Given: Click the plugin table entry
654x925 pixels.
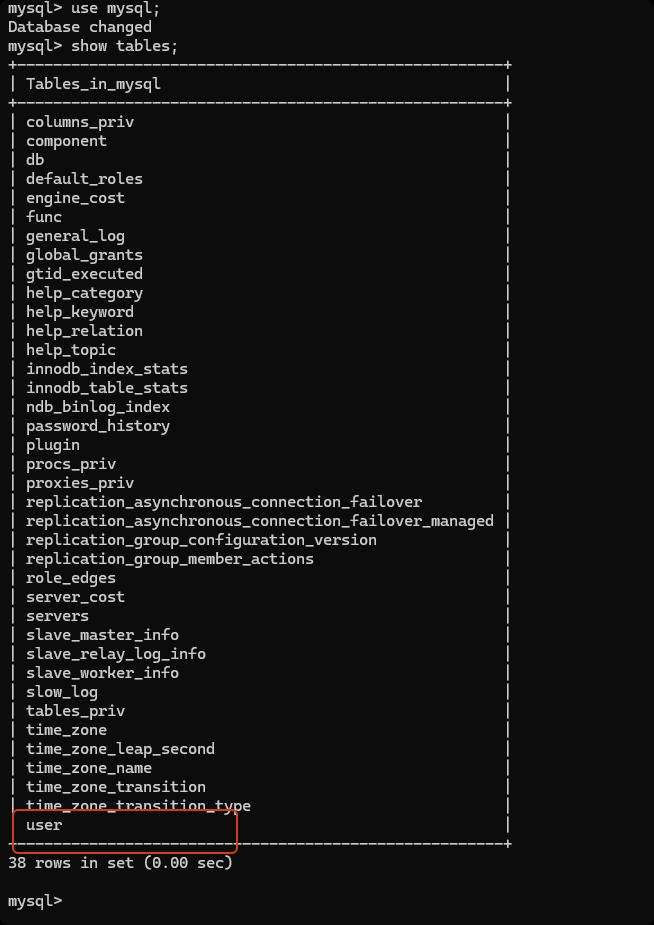Looking at the screenshot, I should point(53,445).
